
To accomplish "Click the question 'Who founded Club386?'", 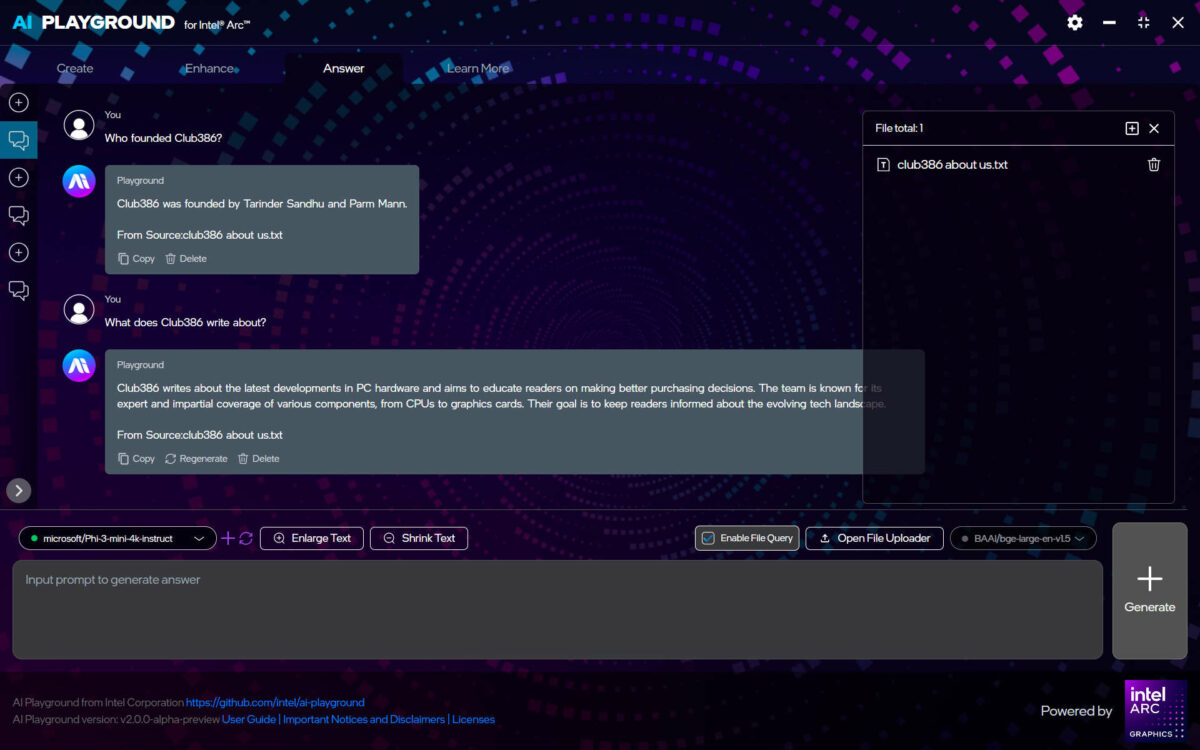I will click(x=163, y=138).
